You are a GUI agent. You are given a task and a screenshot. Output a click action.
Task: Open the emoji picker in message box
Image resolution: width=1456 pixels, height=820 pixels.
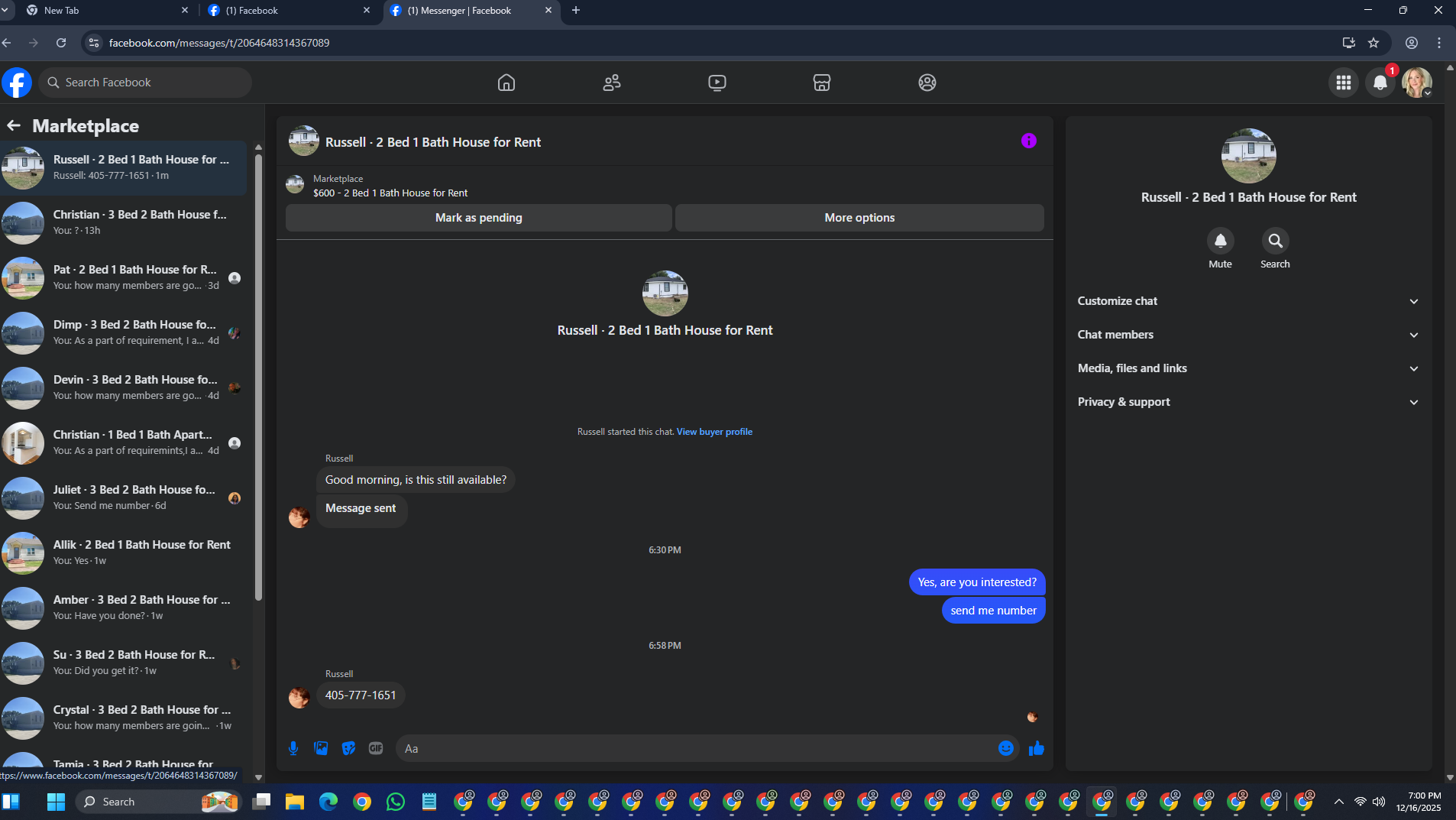point(1006,748)
